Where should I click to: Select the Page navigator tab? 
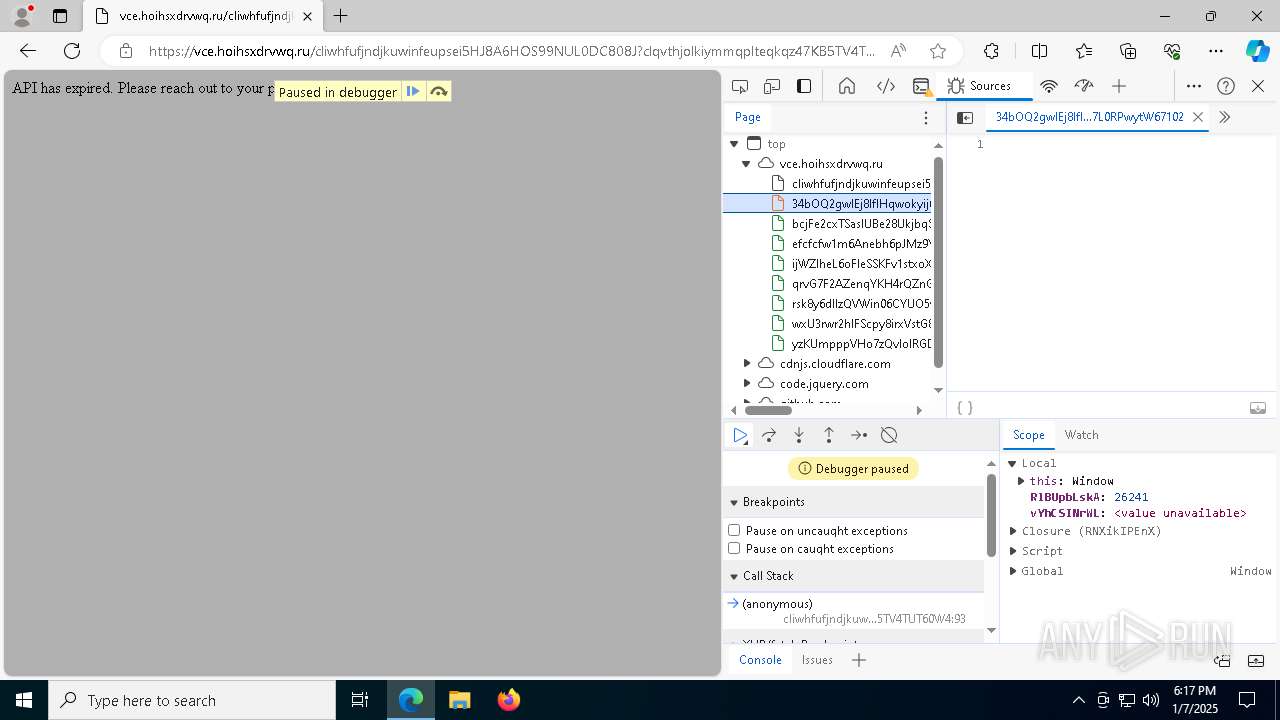coord(748,117)
